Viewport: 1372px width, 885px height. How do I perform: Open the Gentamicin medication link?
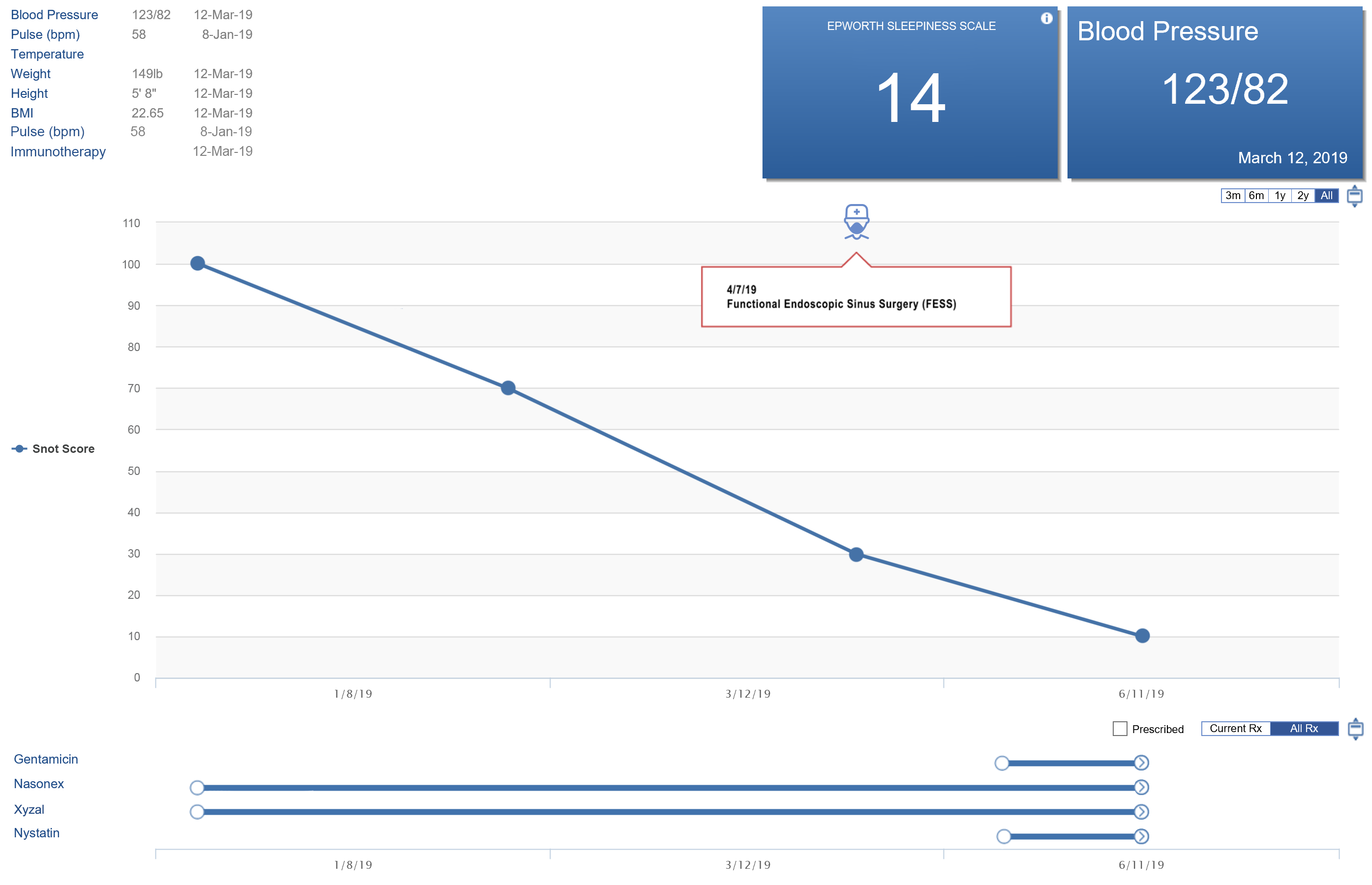(45, 759)
